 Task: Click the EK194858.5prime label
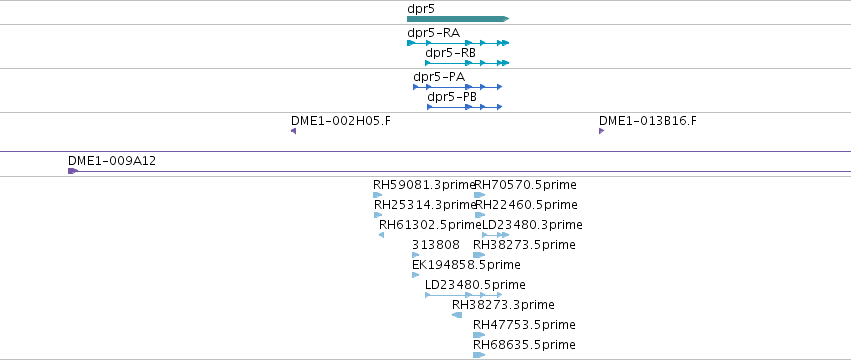point(466,265)
